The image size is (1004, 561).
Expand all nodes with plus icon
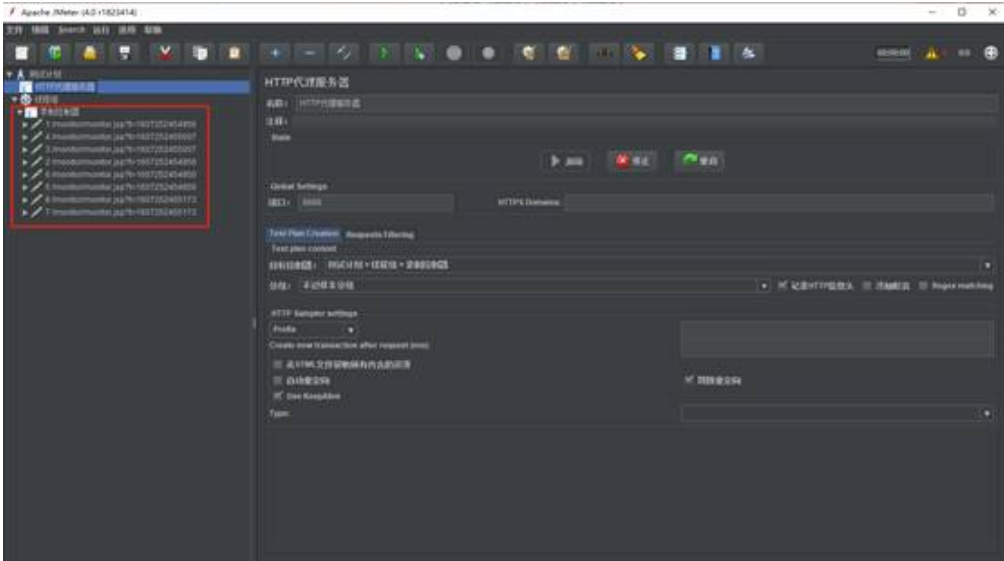275,53
